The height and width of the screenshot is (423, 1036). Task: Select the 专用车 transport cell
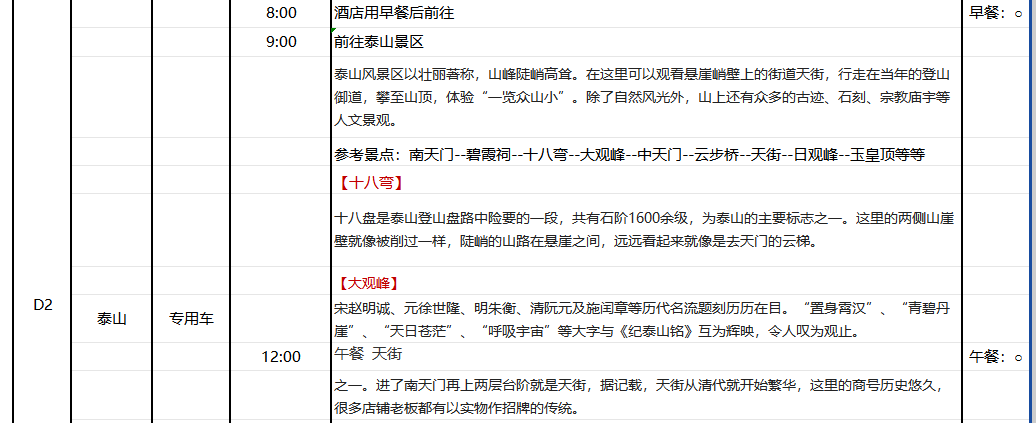tap(191, 319)
